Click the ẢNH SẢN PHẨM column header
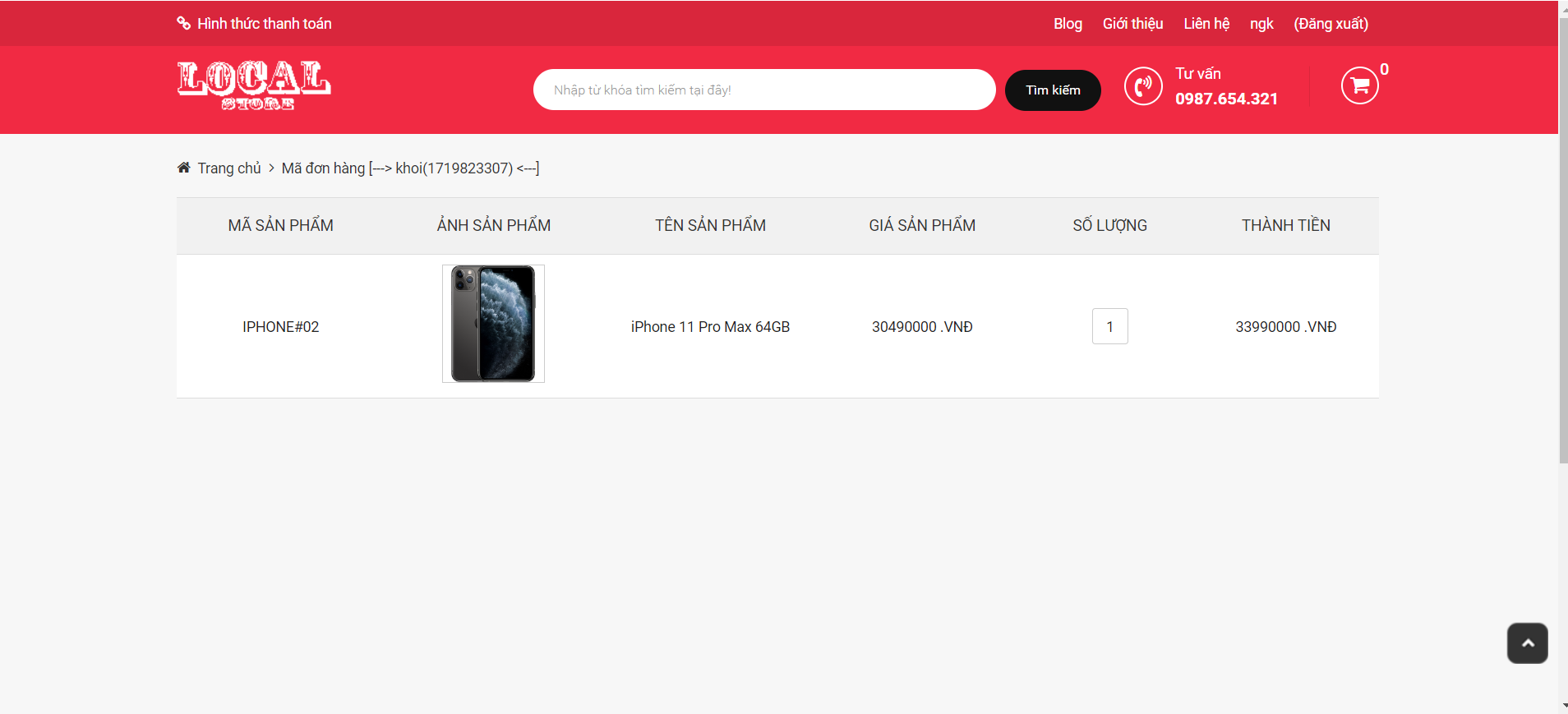This screenshot has height=714, width=1568. pos(494,225)
